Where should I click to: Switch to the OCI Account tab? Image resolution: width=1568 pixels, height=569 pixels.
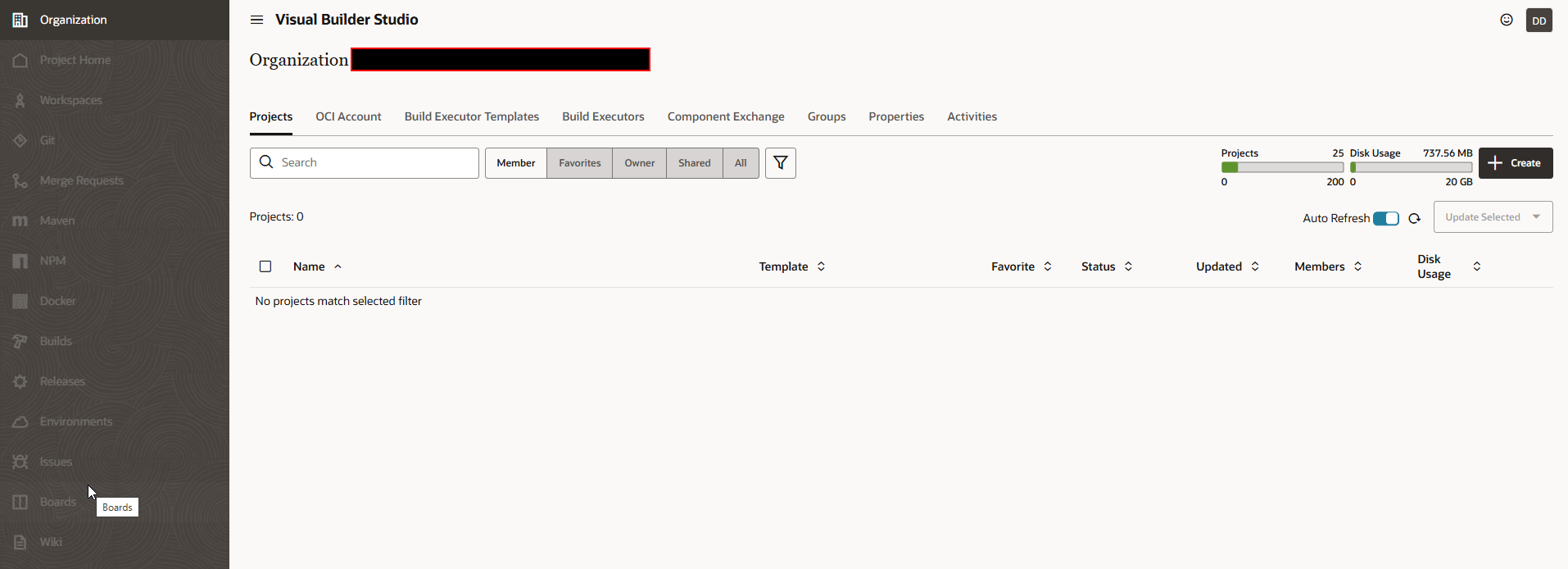pos(349,116)
